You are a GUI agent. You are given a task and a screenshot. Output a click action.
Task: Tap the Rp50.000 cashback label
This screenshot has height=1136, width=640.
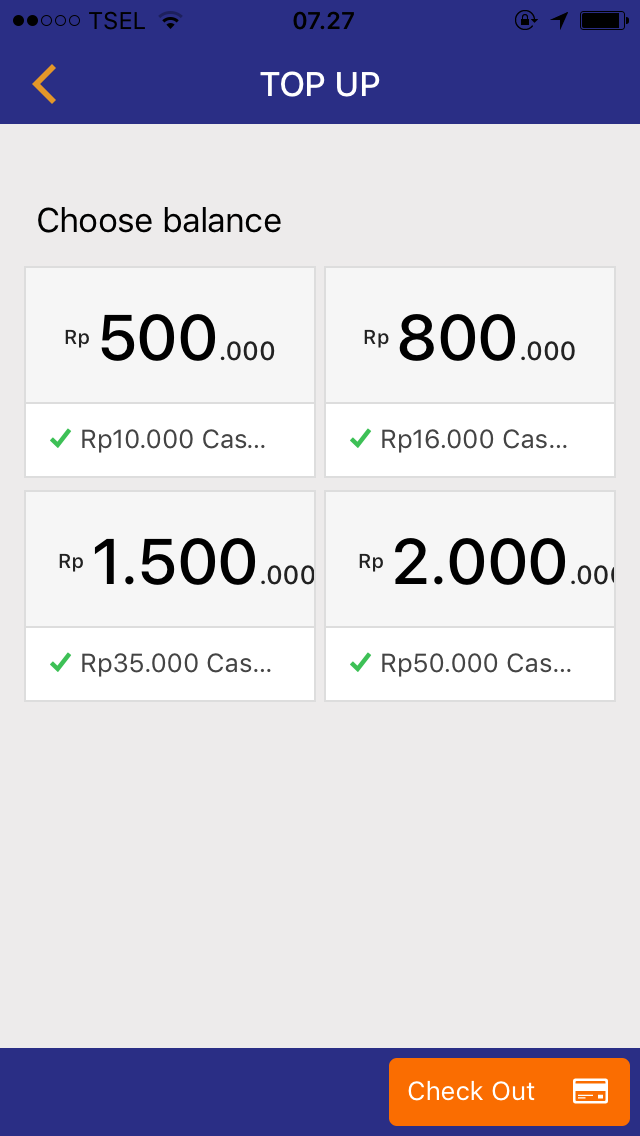pyautogui.click(x=476, y=663)
